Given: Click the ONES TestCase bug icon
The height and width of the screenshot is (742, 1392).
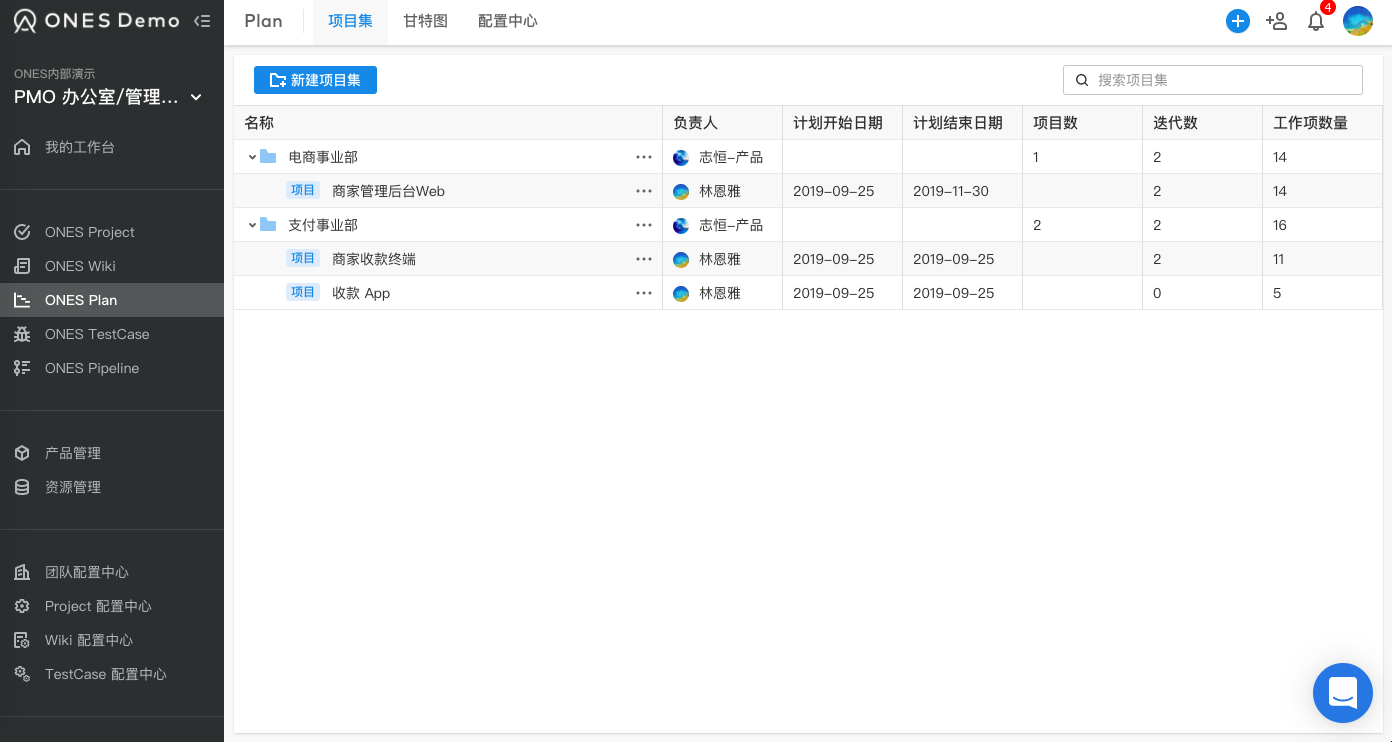Looking at the screenshot, I should click(x=22, y=334).
